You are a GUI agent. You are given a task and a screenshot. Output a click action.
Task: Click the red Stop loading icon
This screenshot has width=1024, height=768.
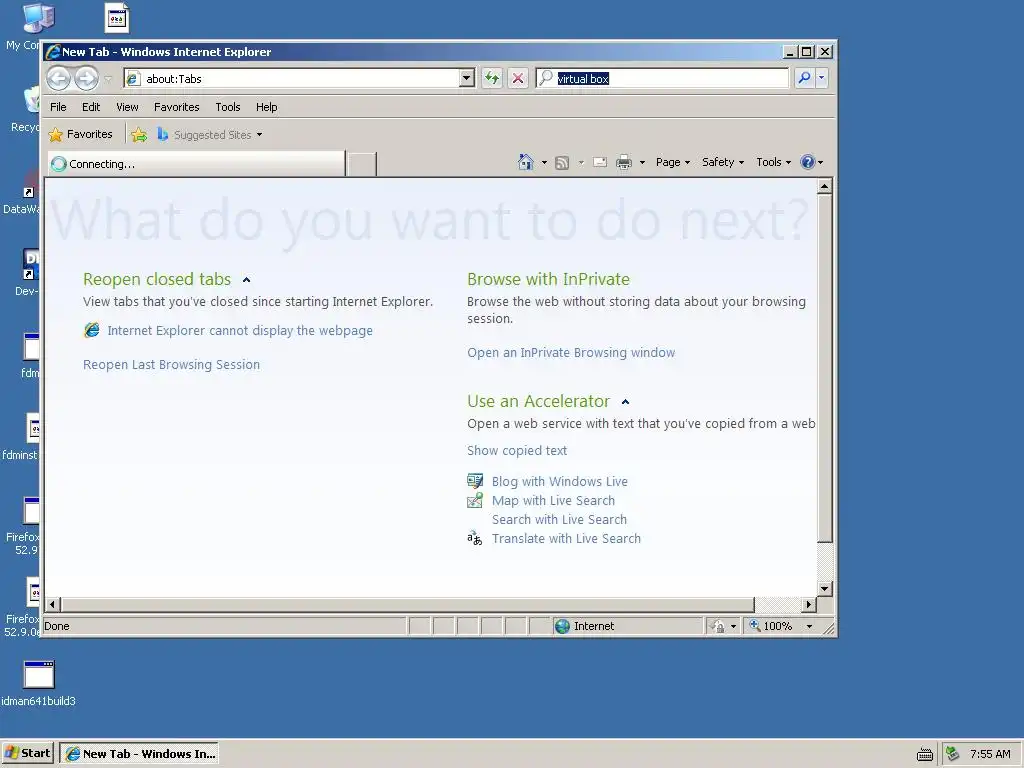(518, 79)
